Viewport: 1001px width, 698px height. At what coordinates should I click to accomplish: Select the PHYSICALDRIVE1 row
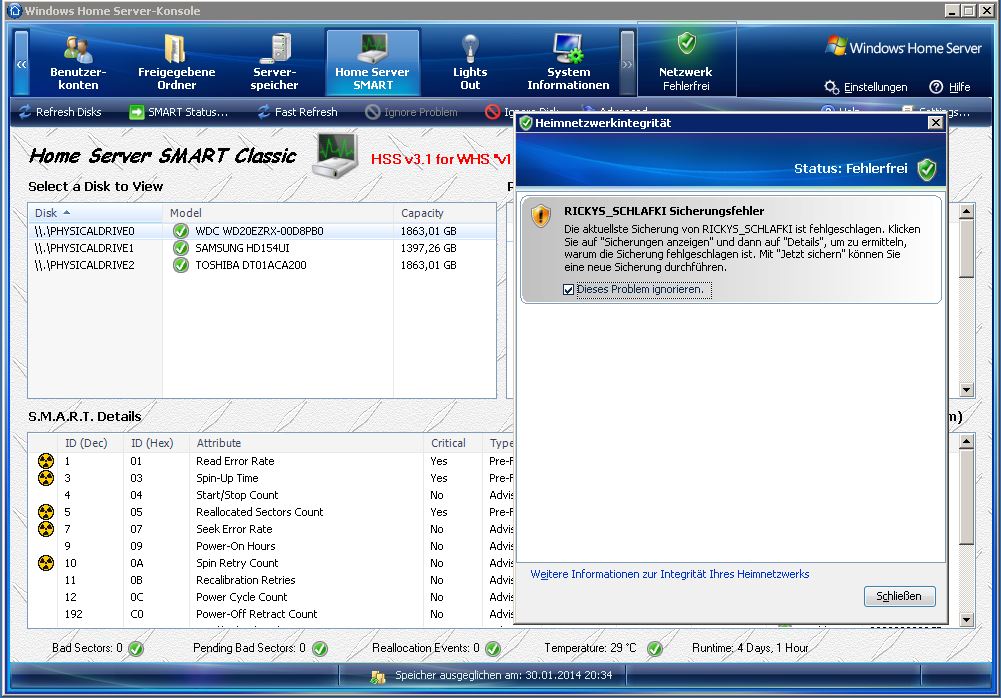[262, 248]
